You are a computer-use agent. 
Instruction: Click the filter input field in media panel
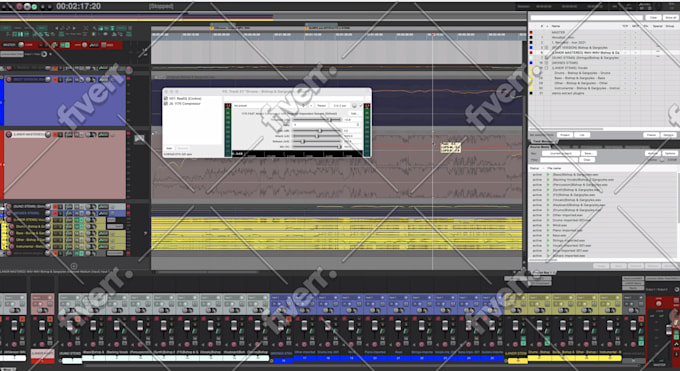tap(559, 160)
